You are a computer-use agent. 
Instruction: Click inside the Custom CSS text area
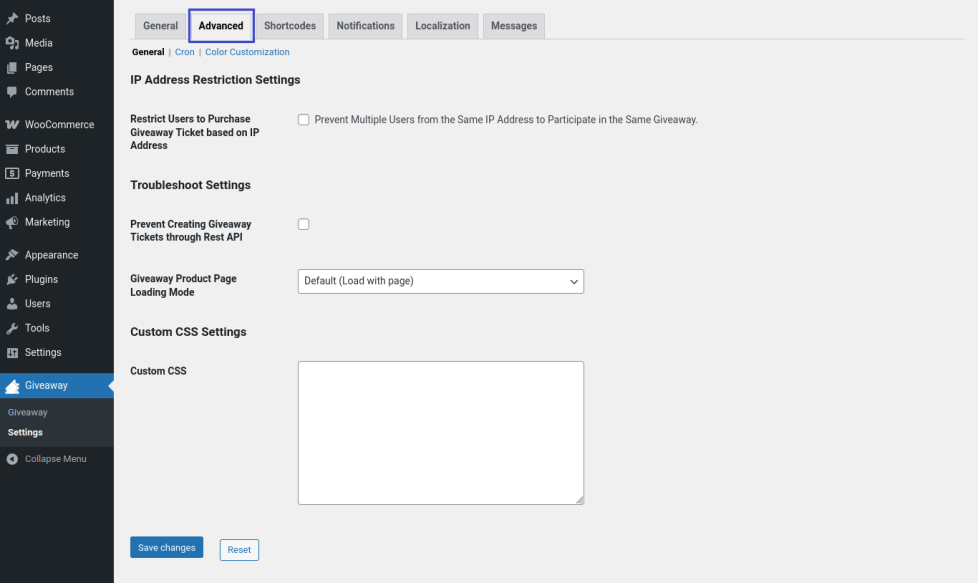click(440, 432)
